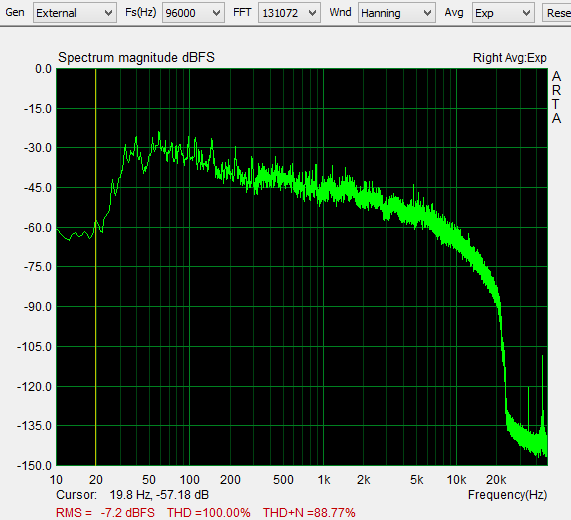571x520 pixels.
Task: Open the FFT size dropdown showing 131072
Action: (289, 13)
